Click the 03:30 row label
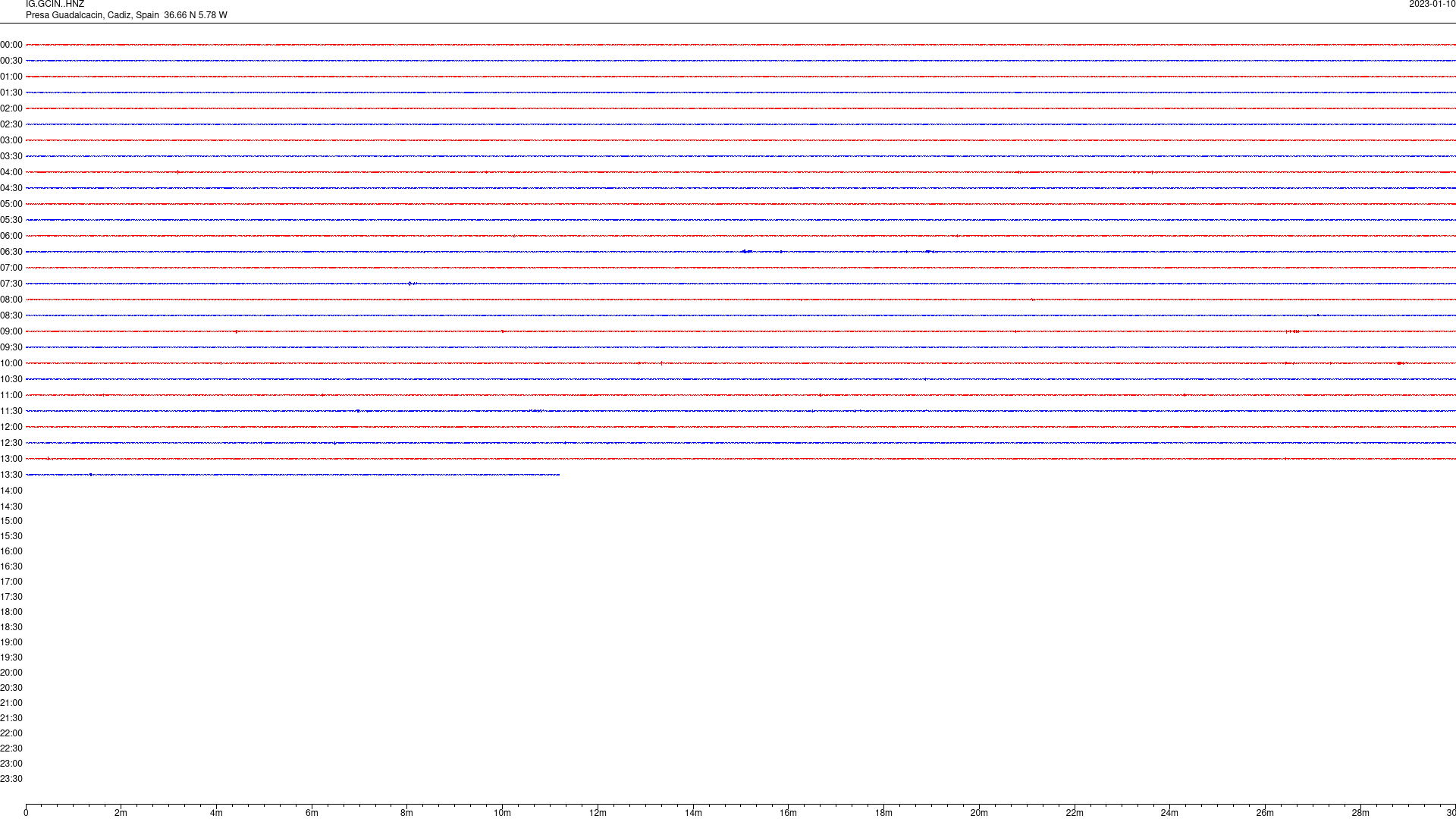 [x=11, y=156]
